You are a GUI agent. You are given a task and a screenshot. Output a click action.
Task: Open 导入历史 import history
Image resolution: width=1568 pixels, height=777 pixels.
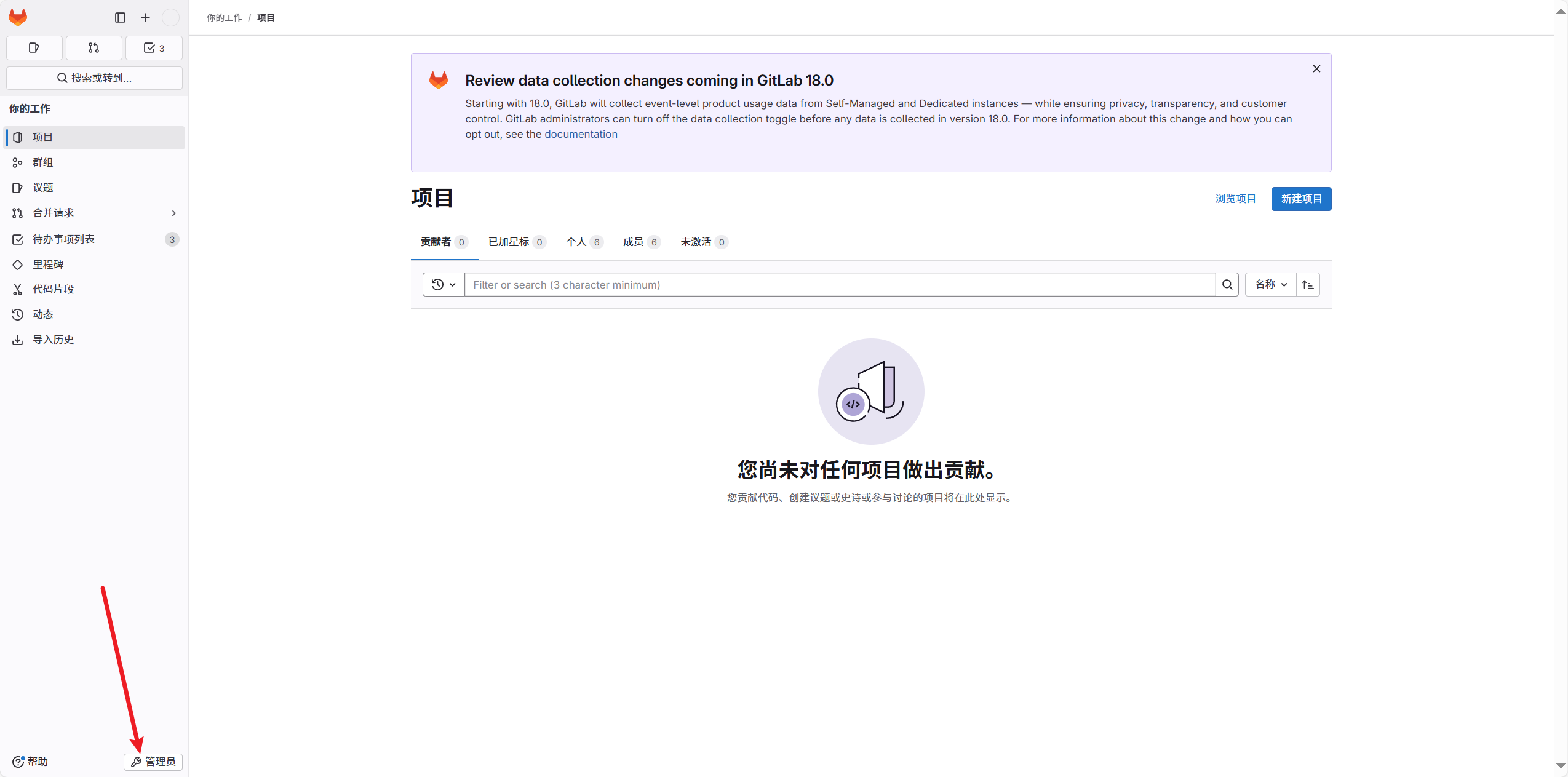(52, 339)
